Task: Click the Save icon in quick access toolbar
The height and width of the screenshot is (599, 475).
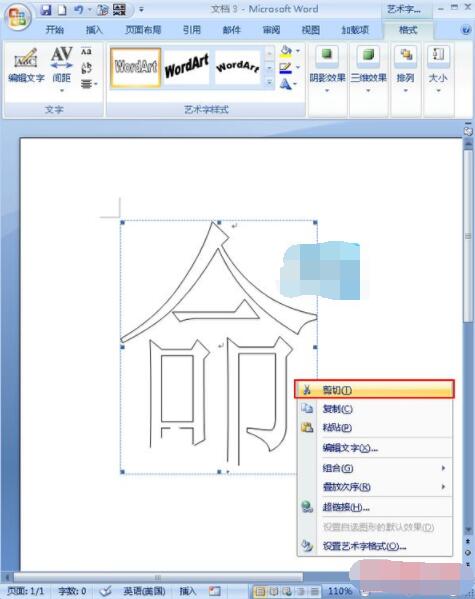Action: [46, 10]
